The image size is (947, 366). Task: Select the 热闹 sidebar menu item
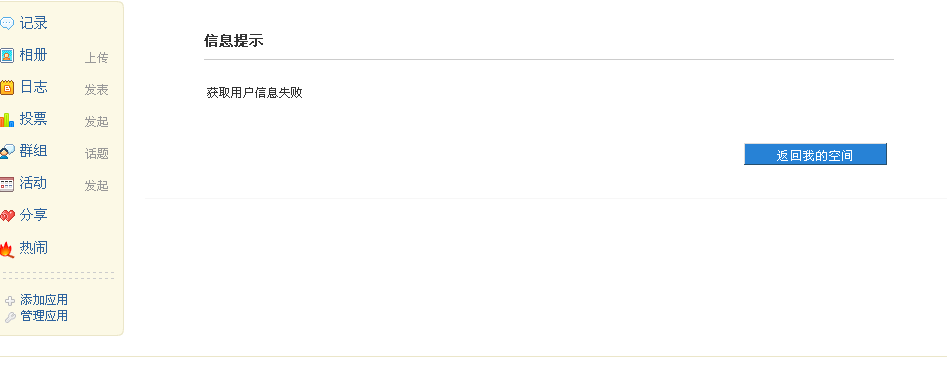pos(34,248)
